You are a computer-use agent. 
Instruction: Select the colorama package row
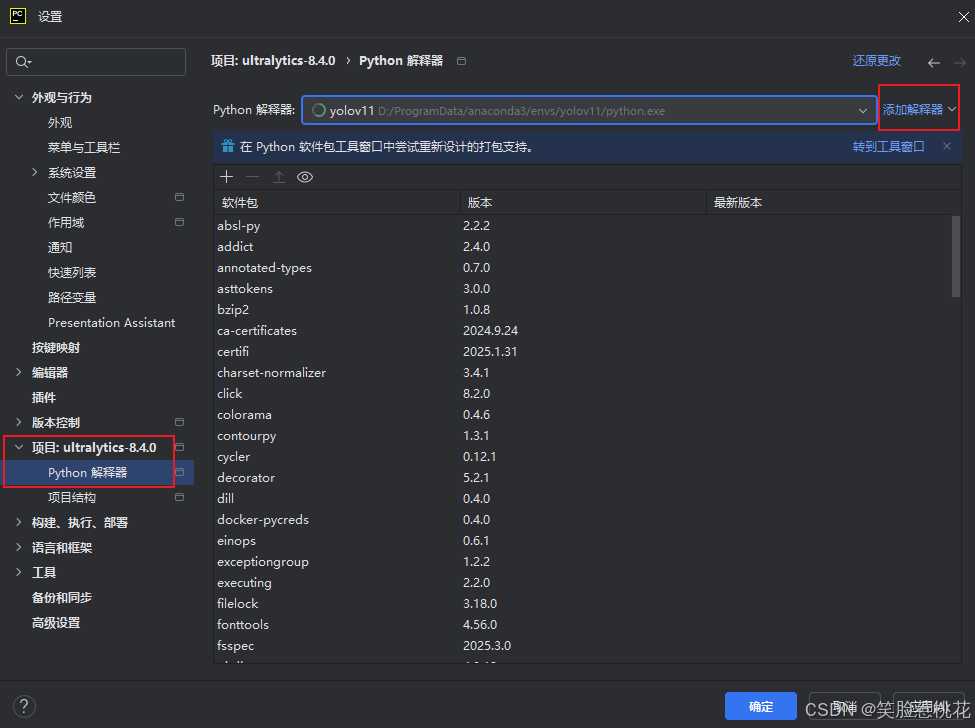pyautogui.click(x=583, y=415)
